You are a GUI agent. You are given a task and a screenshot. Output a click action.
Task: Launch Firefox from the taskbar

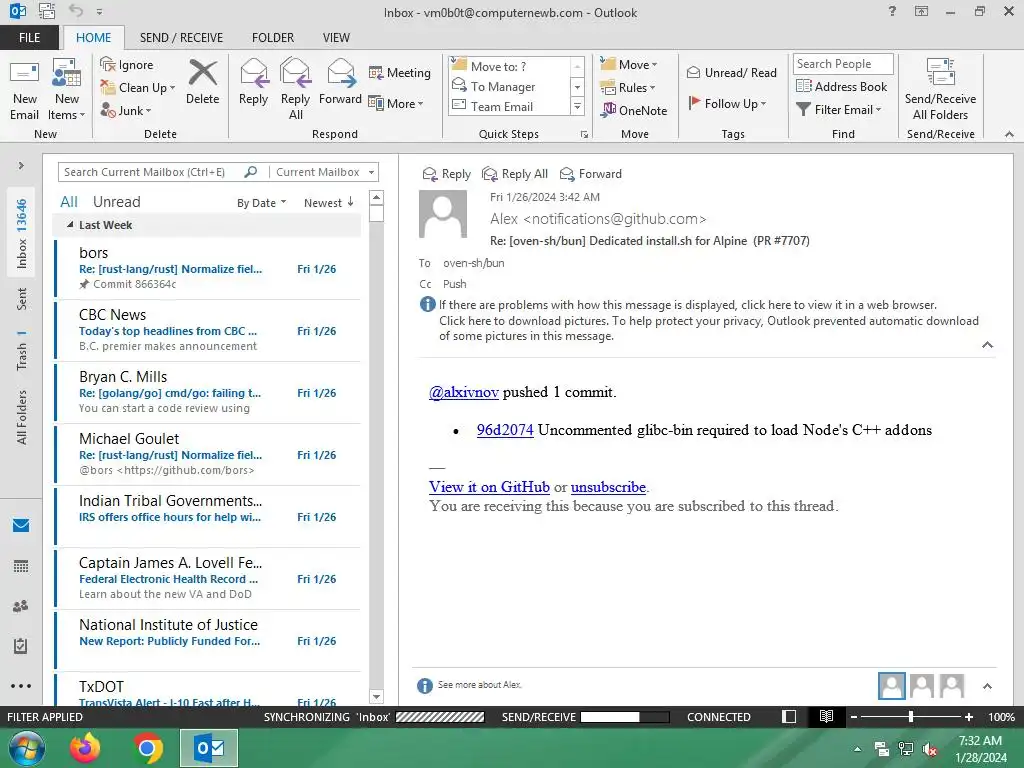85,748
